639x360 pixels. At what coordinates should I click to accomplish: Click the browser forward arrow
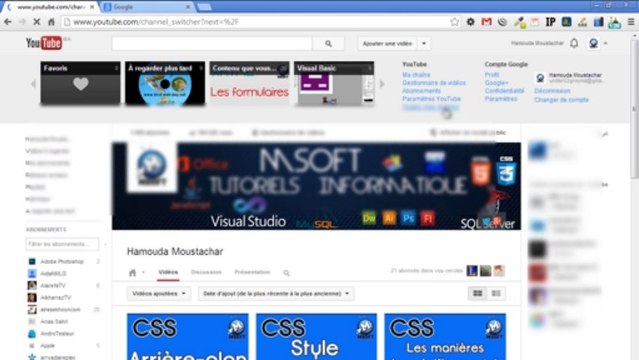(x=22, y=22)
